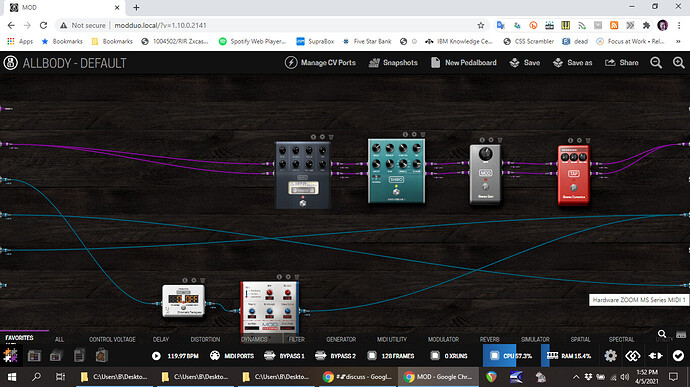Open settings gear of red Stereo Dynamics pedal

pos(579,140)
